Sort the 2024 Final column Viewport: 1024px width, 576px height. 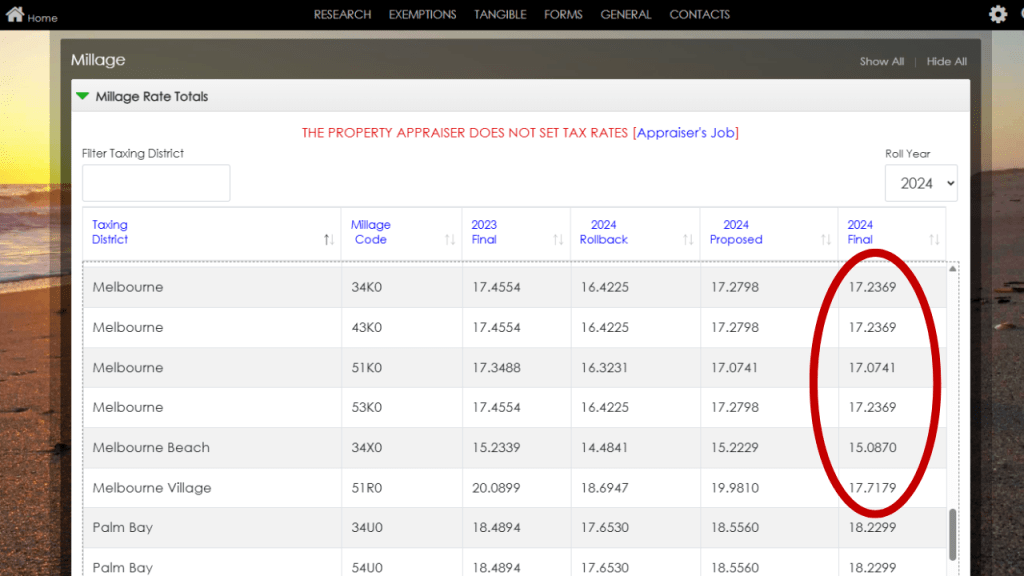932,239
